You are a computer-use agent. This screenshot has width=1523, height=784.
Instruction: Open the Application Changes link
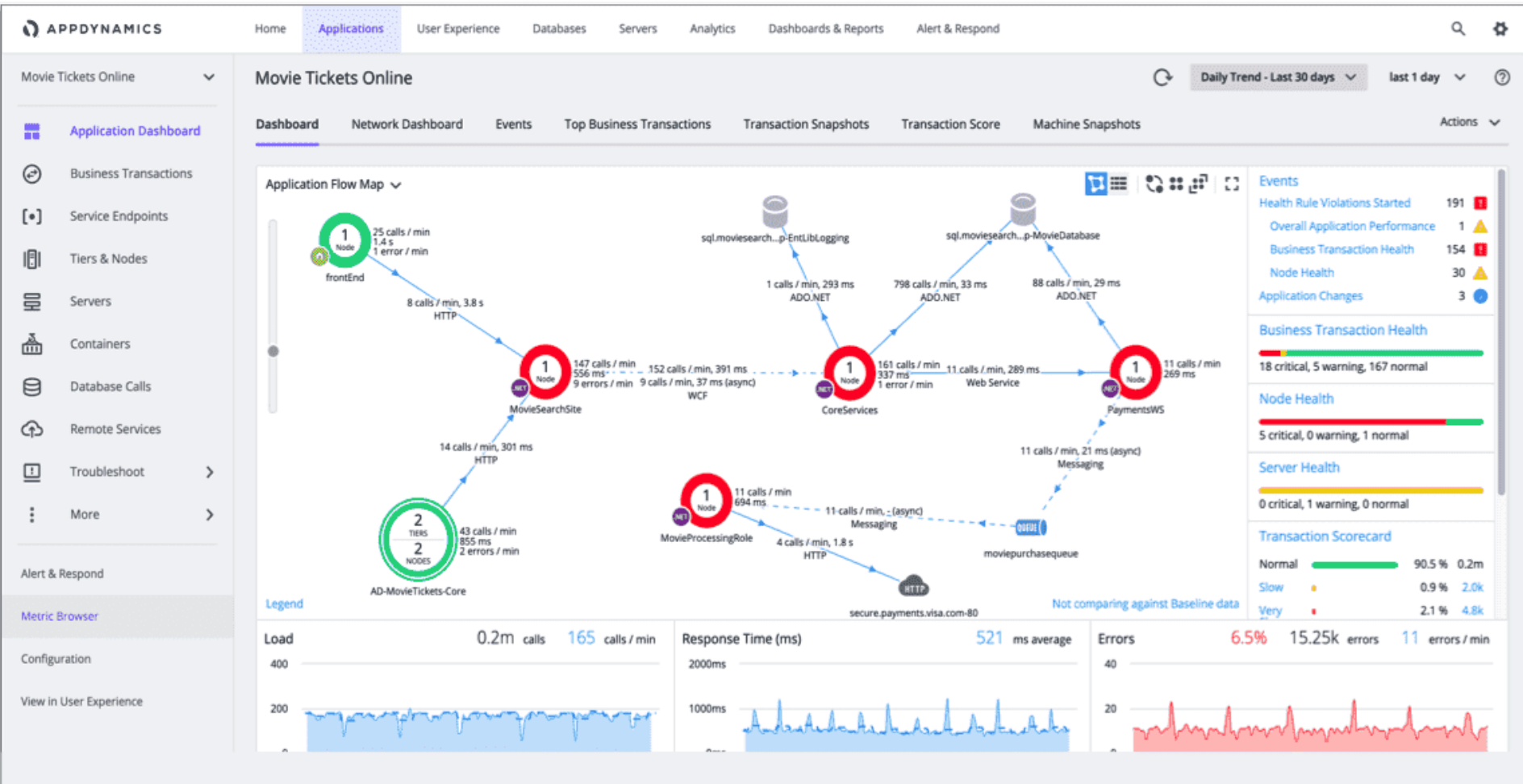(1310, 296)
